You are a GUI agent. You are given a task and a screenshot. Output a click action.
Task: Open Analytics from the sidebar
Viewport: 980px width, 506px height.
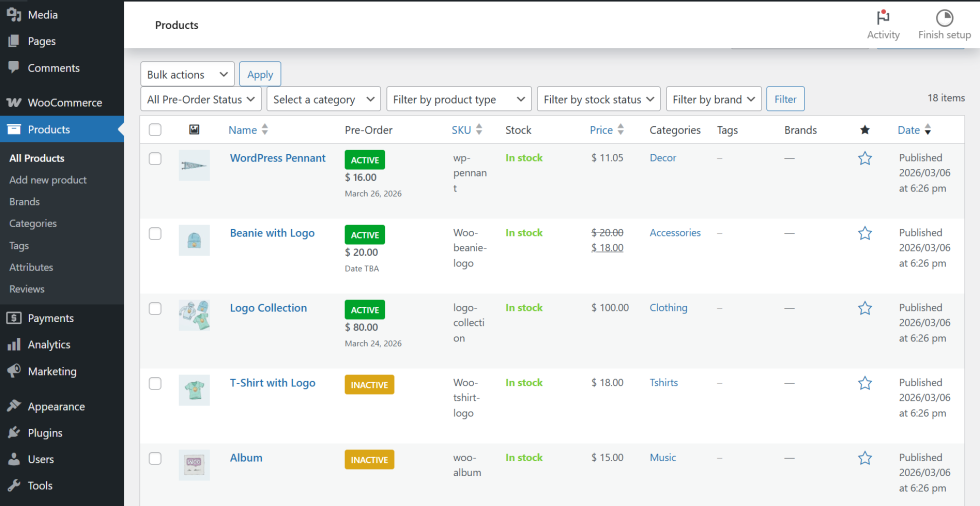(49, 344)
